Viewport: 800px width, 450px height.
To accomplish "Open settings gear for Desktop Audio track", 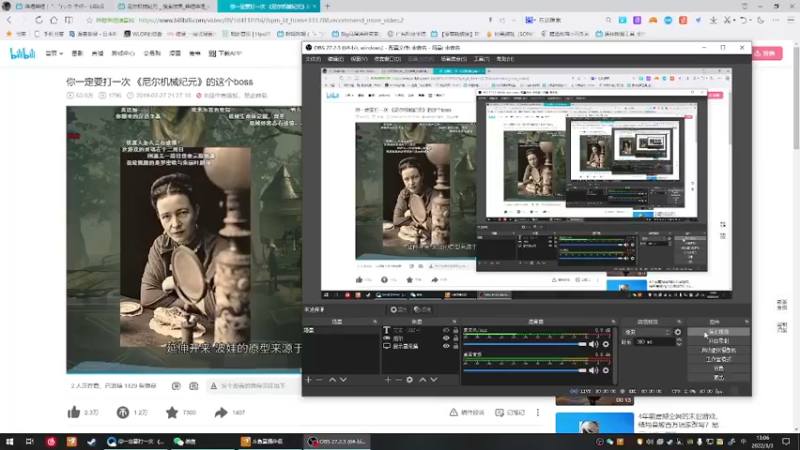I will [606, 370].
